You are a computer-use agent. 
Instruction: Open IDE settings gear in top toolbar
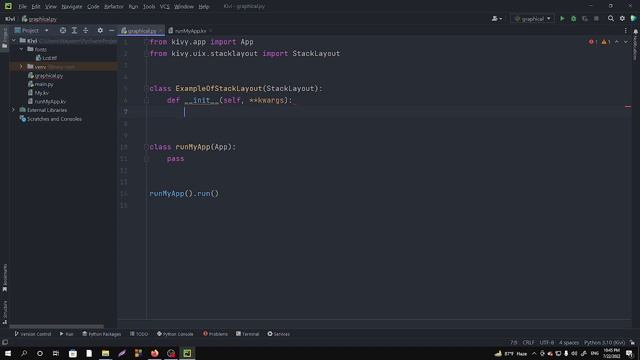click(622, 19)
